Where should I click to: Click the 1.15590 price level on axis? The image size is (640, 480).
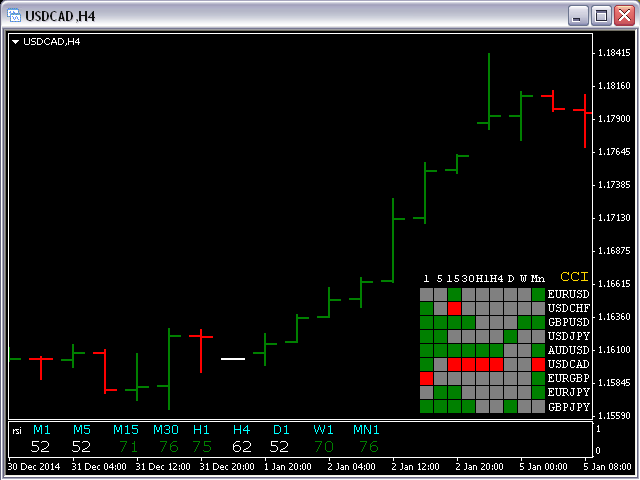coord(614,416)
